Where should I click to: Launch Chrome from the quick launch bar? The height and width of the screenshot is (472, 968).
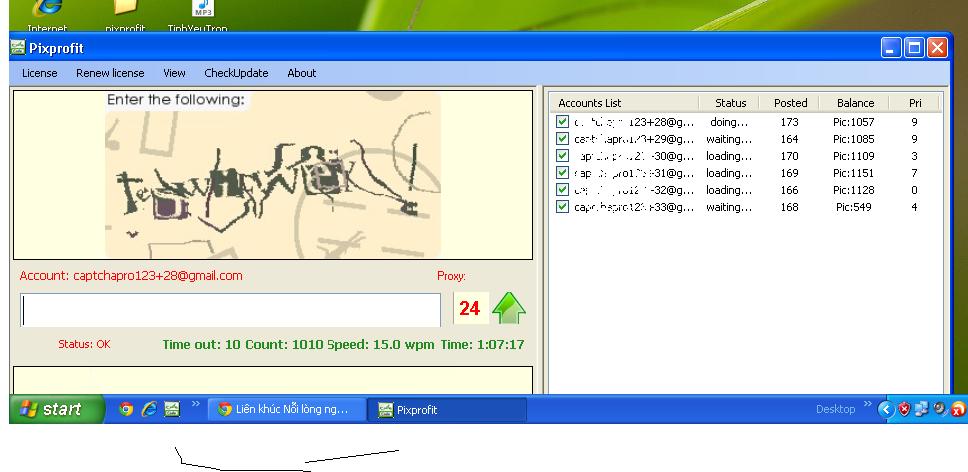click(126, 409)
